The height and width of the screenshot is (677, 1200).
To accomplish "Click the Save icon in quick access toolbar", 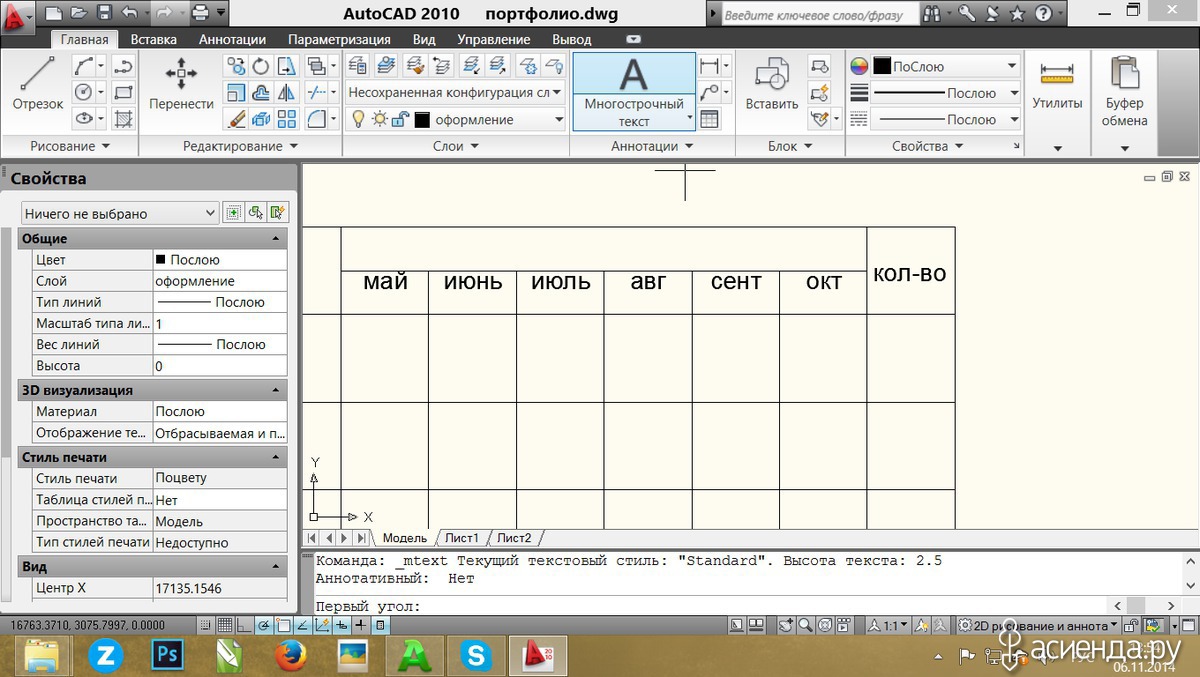I will pos(104,13).
